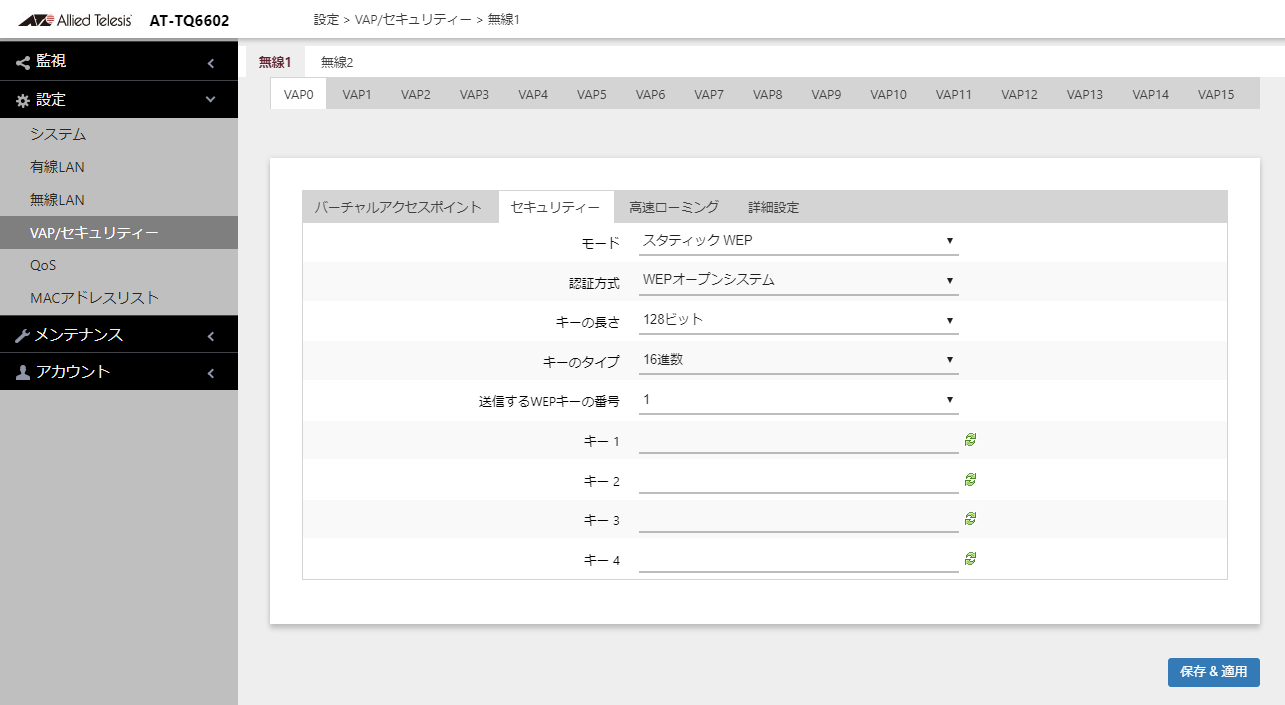The height and width of the screenshot is (705, 1285).
Task: Expand the 監視 sidebar section chevron
Action: (211, 63)
